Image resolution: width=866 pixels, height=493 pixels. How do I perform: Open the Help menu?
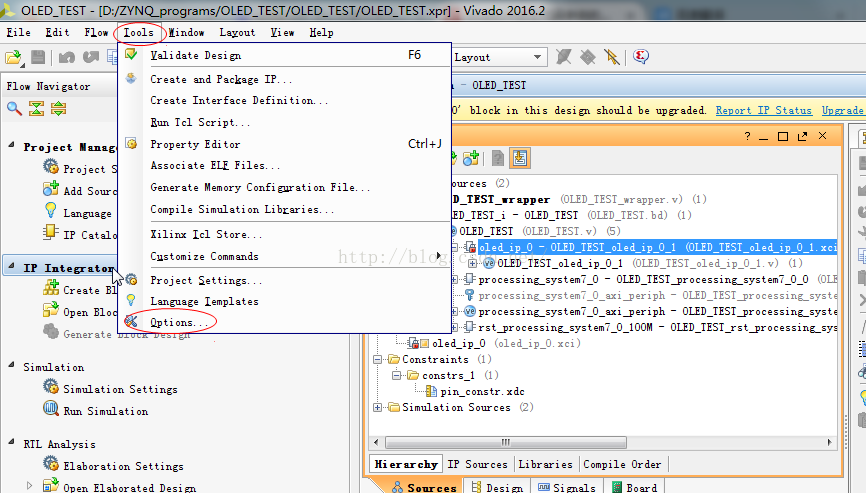click(x=321, y=33)
